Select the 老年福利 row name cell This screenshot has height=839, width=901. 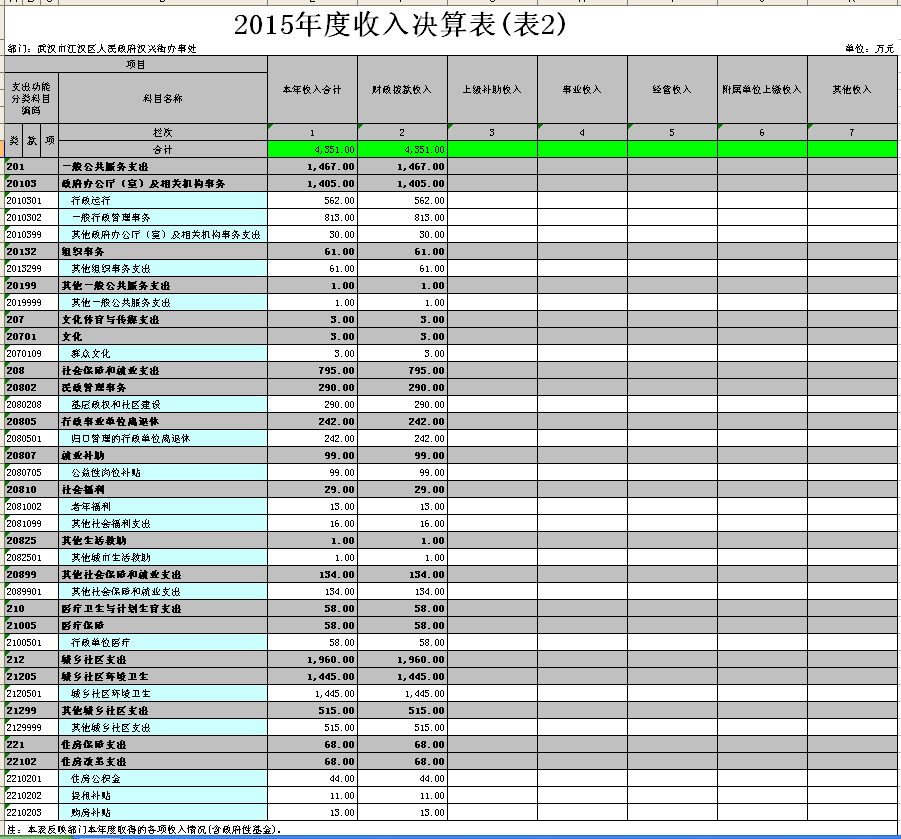163,506
